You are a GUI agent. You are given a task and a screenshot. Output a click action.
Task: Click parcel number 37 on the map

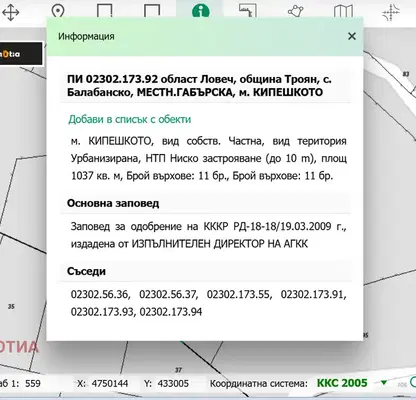[x=179, y=370]
